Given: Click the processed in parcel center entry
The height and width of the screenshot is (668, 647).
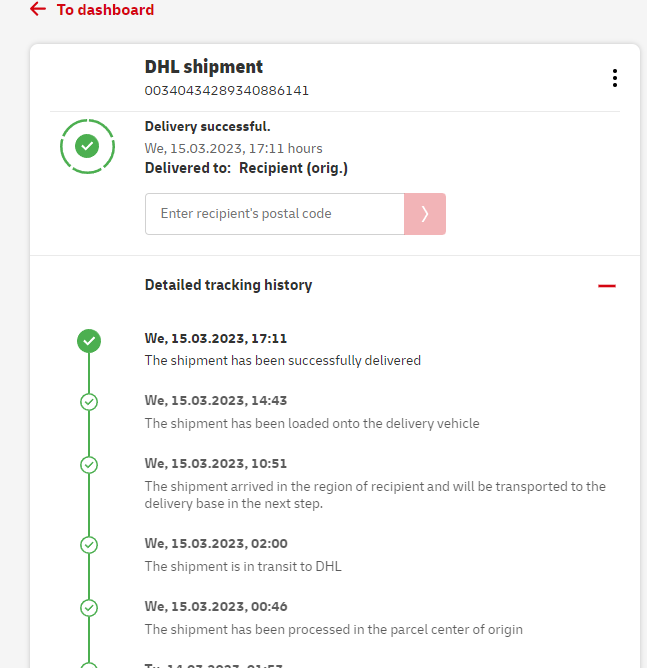Looking at the screenshot, I should click(333, 629).
